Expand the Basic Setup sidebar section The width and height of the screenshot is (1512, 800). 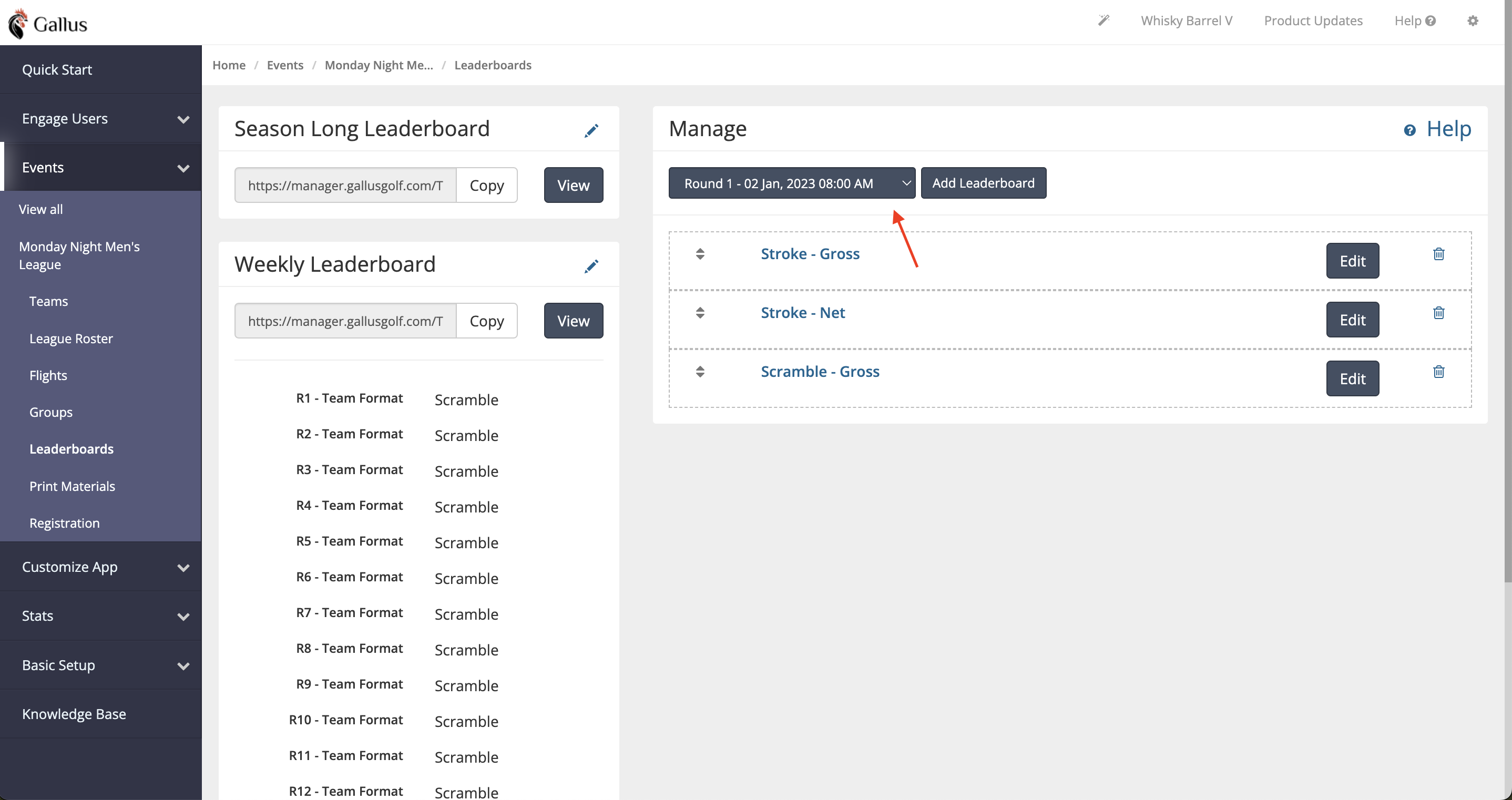101,665
